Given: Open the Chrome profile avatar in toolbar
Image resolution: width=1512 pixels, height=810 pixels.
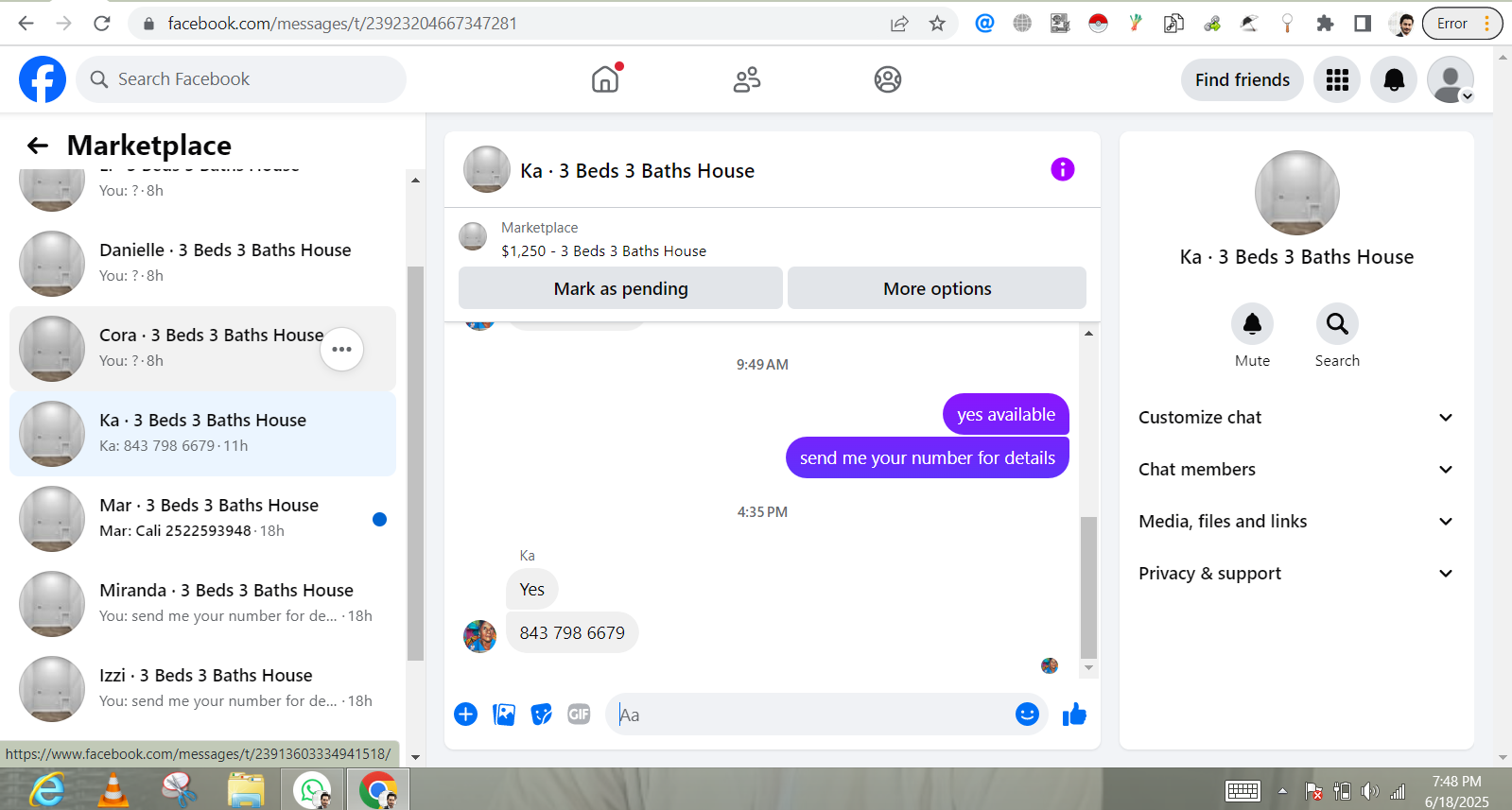Looking at the screenshot, I should tap(1403, 24).
